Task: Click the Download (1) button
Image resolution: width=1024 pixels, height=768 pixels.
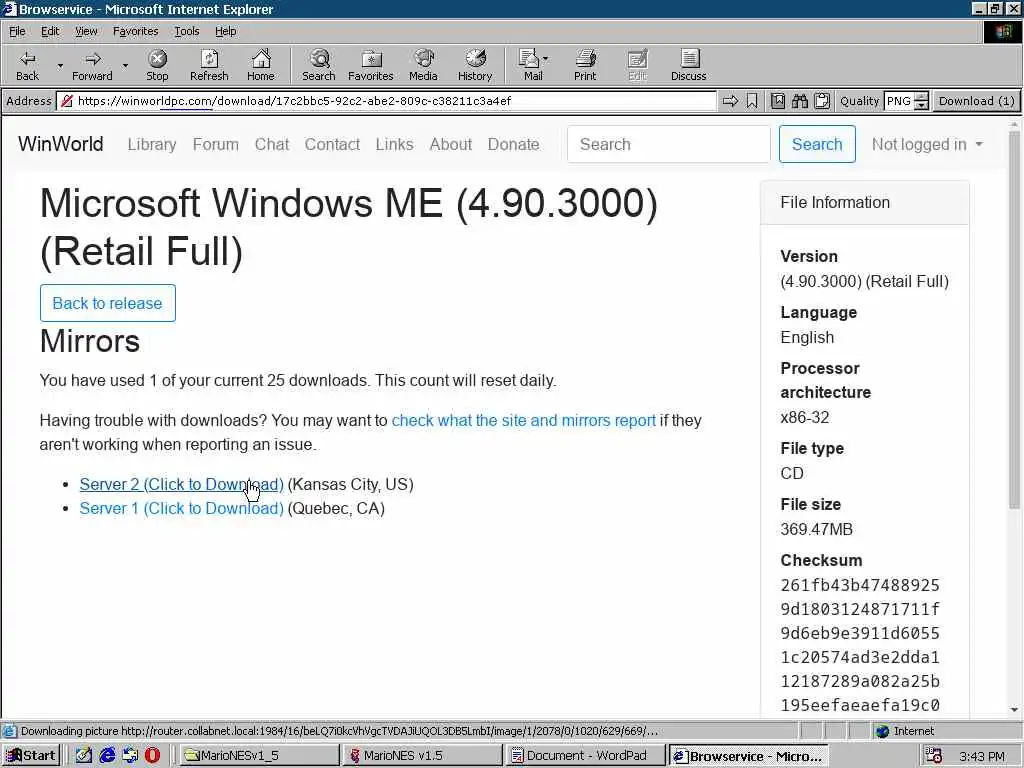Action: pyautogui.click(x=976, y=101)
